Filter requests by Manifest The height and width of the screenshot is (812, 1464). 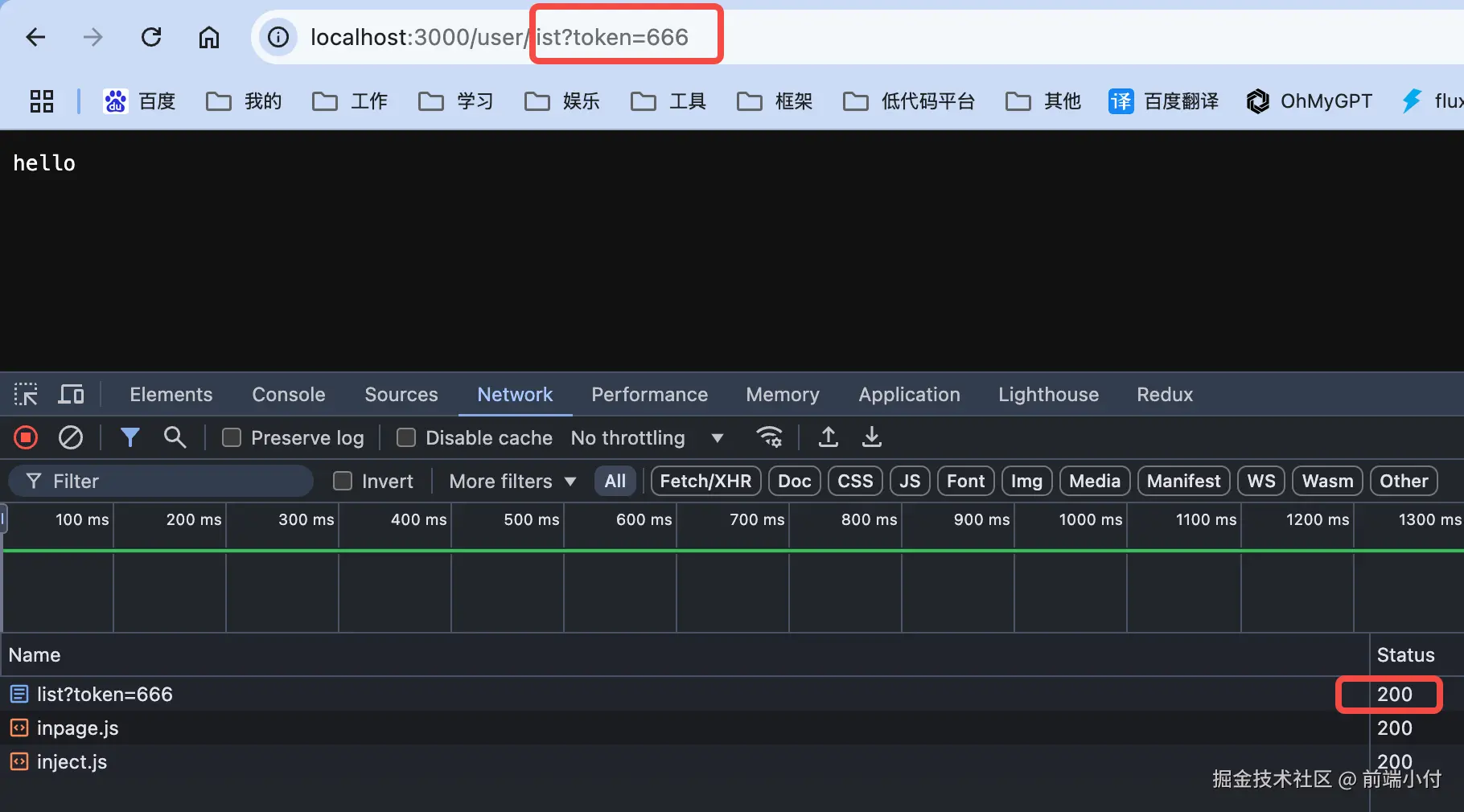click(1183, 481)
